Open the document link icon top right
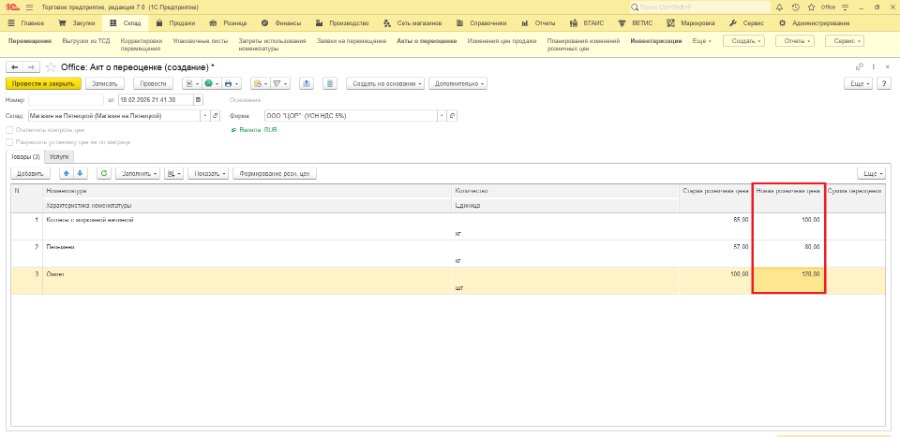 [x=859, y=67]
